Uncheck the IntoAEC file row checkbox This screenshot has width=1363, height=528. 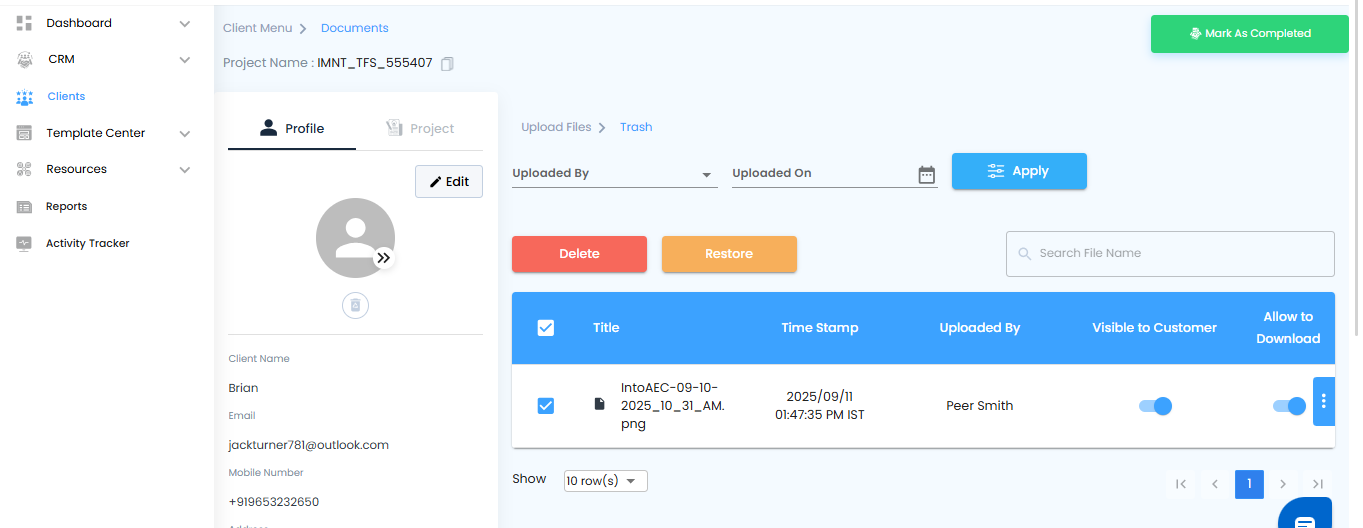click(x=546, y=405)
